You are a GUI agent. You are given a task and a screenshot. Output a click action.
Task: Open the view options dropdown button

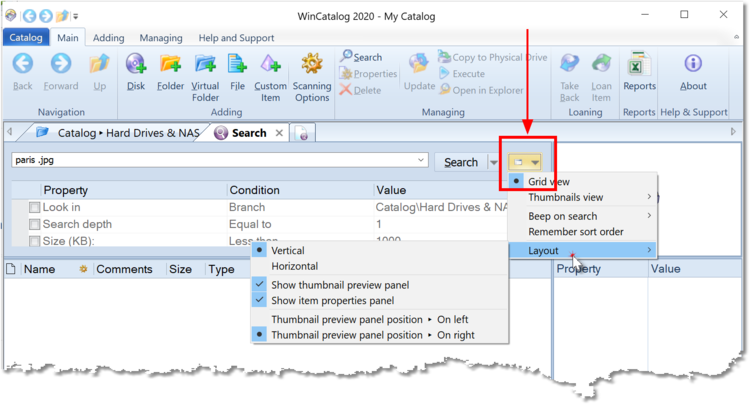coord(527,161)
